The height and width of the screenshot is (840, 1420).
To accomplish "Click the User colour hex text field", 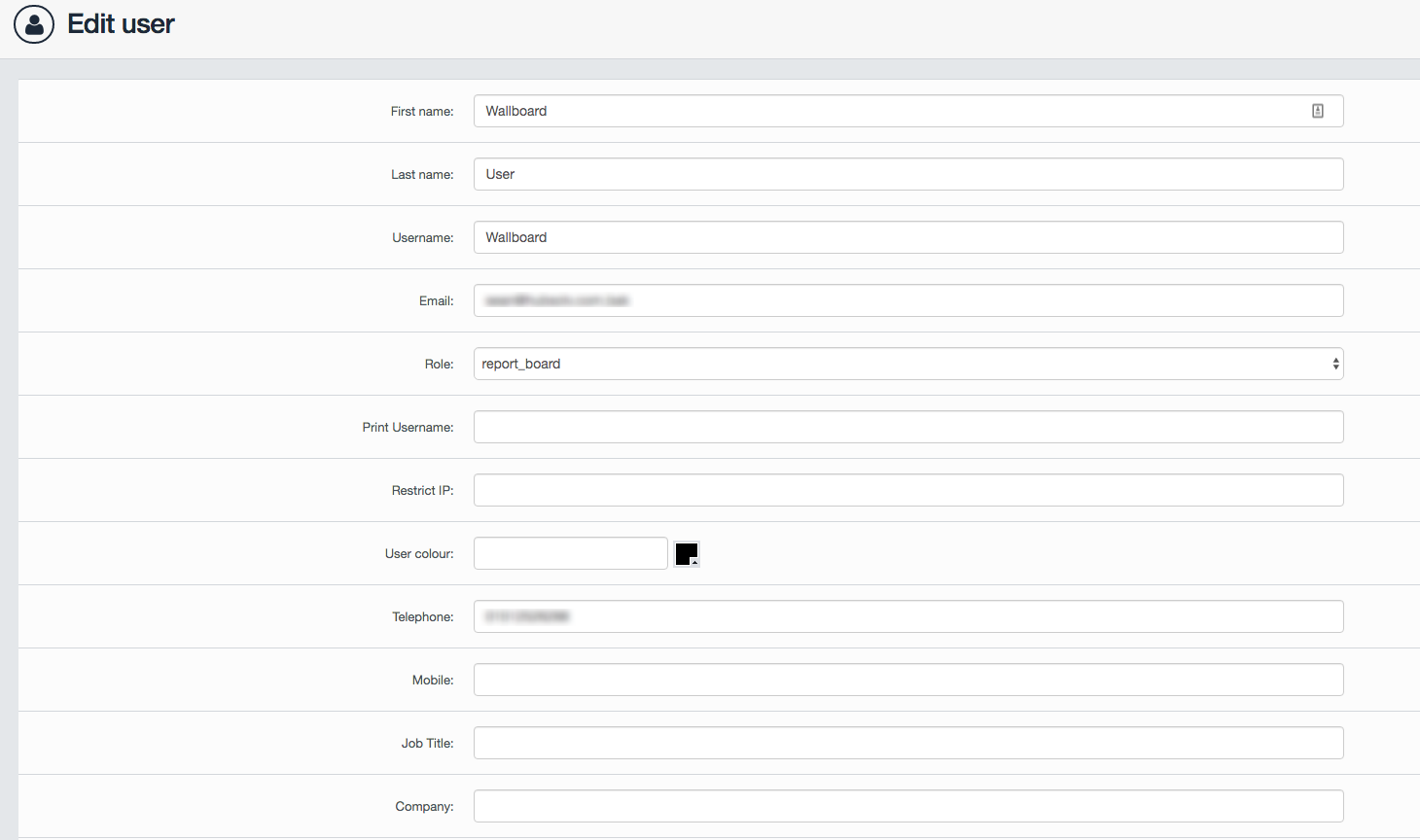I will click(570, 553).
